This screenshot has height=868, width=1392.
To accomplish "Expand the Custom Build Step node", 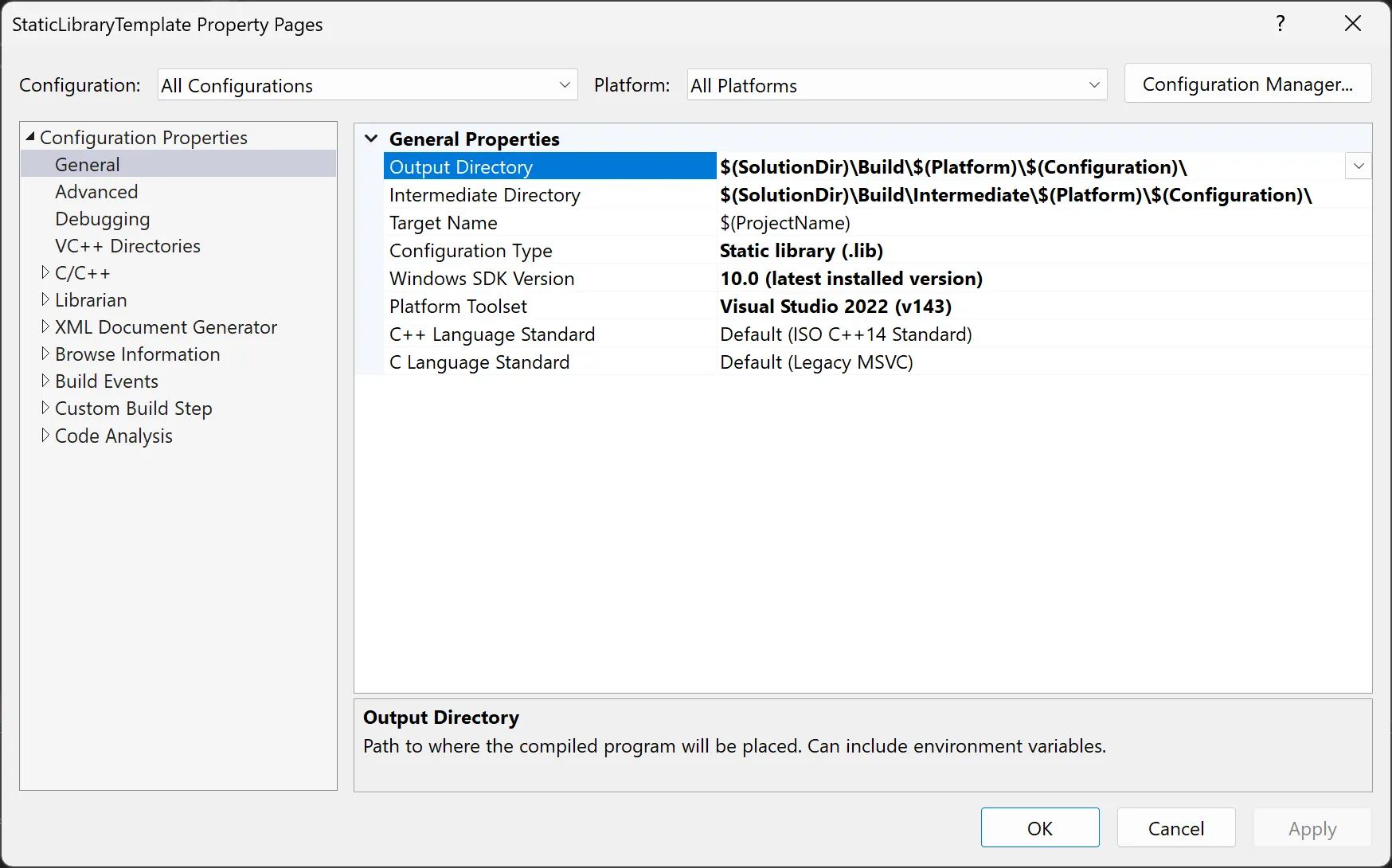I will coord(45,408).
